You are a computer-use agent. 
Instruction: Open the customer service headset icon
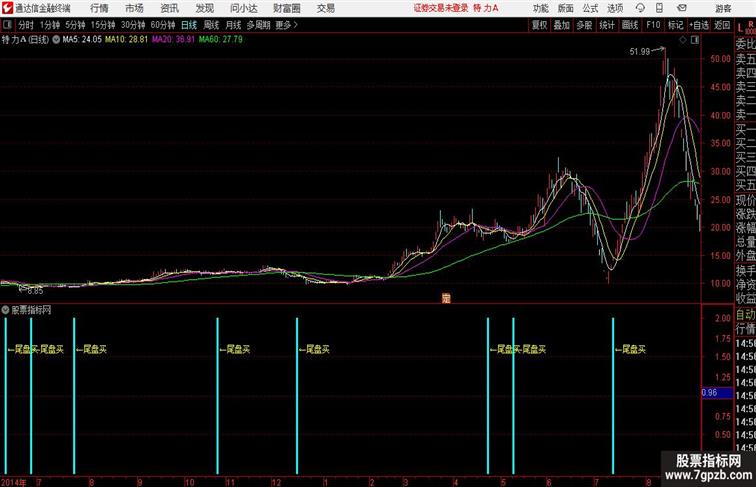[640, 8]
